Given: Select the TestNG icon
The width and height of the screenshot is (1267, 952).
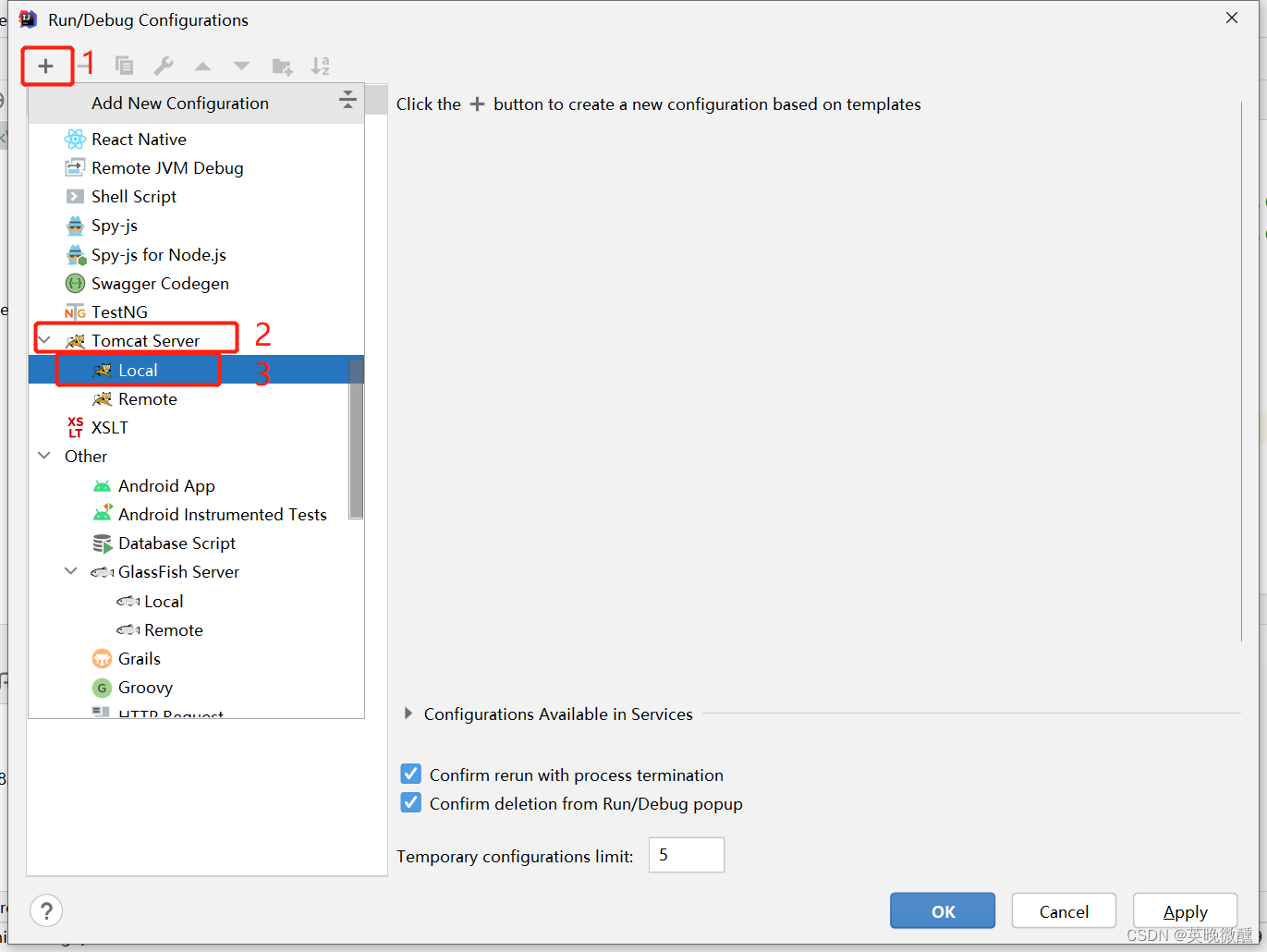Looking at the screenshot, I should tap(75, 312).
